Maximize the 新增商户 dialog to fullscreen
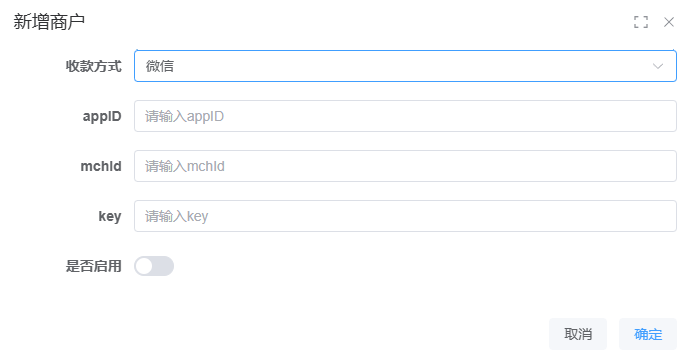 coord(641,22)
